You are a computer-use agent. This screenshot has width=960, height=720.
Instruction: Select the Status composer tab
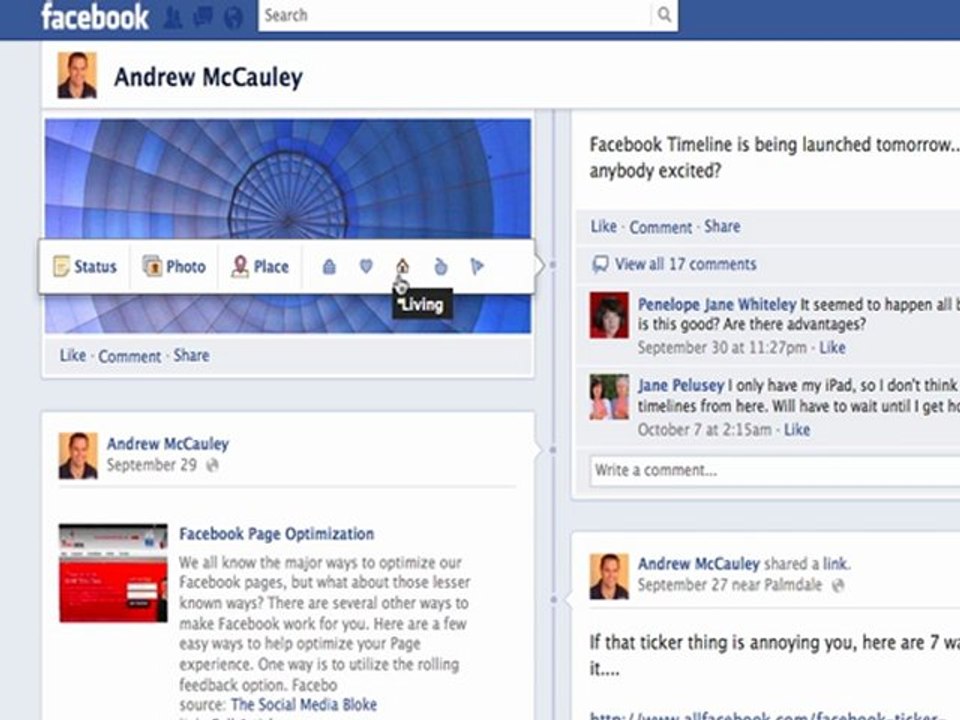(85, 266)
